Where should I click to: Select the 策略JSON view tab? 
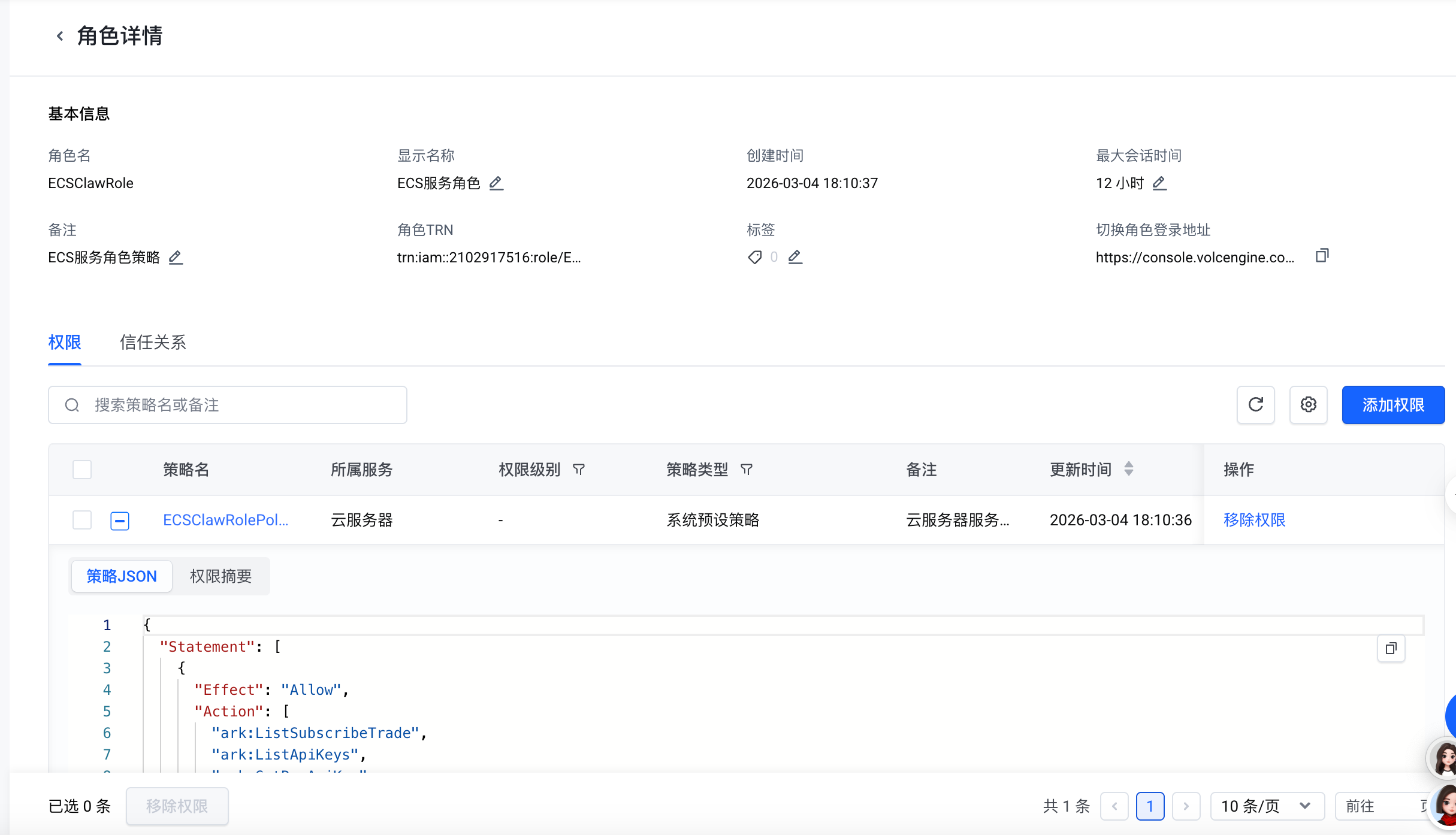tap(122, 576)
